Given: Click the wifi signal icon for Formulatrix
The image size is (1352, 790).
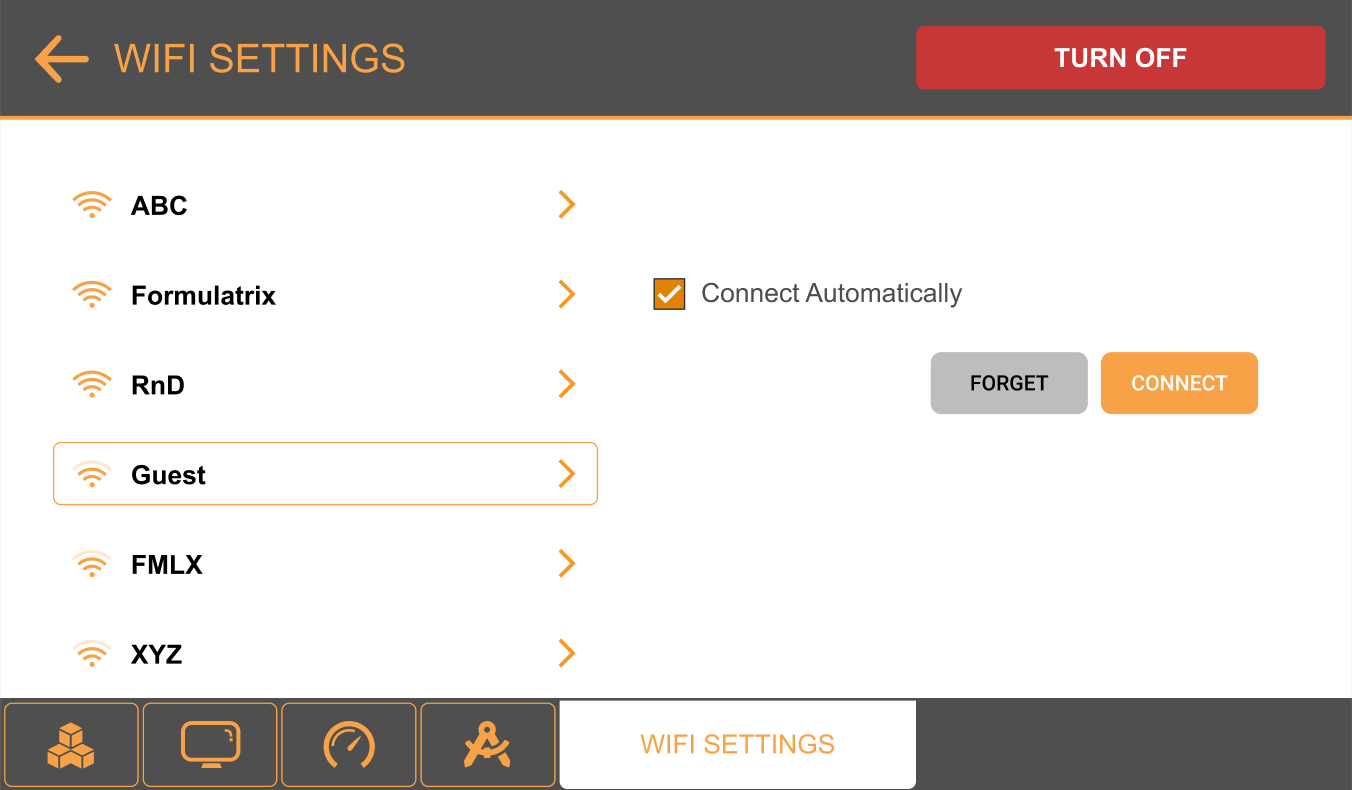Looking at the screenshot, I should 92,295.
